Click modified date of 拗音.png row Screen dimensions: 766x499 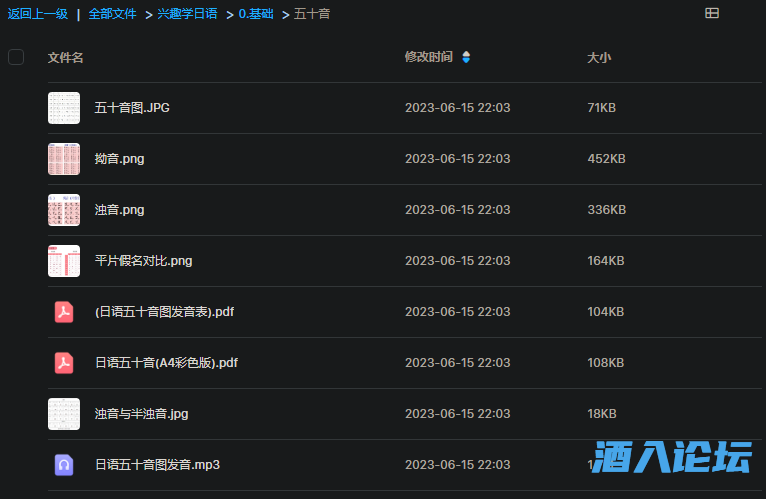[x=458, y=159]
